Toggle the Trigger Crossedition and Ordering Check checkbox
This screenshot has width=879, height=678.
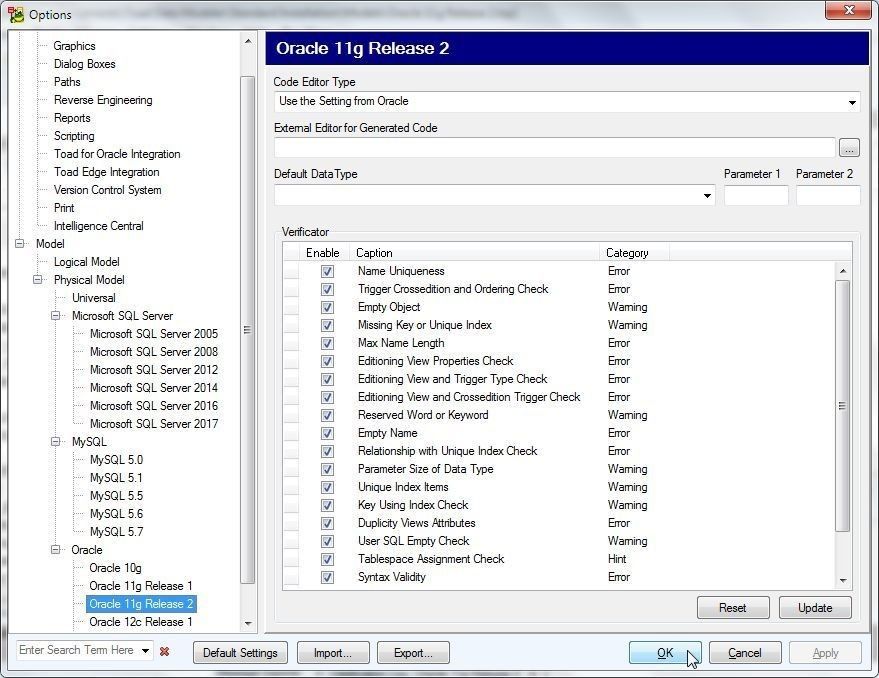tap(327, 289)
